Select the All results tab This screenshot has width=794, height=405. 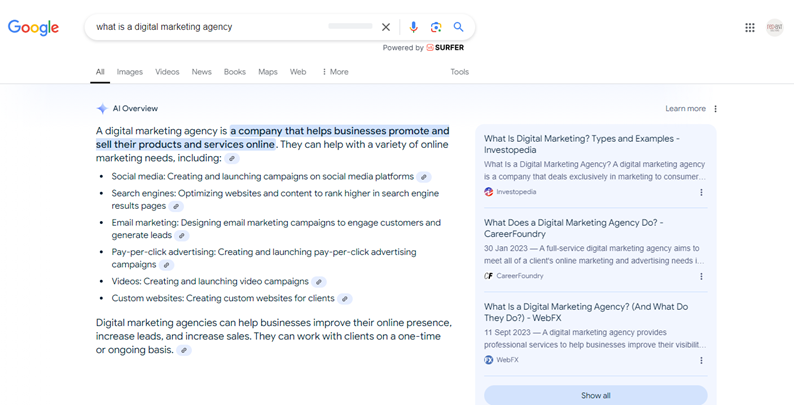click(x=100, y=72)
